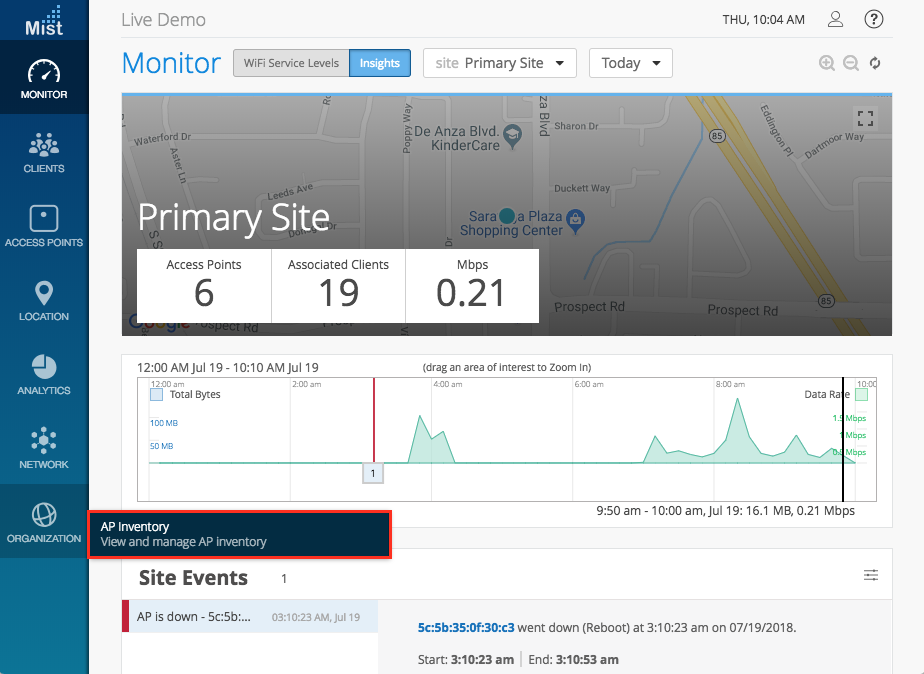Open Analytics from the sidebar
Screen dimensions: 924x674
click(x=44, y=375)
